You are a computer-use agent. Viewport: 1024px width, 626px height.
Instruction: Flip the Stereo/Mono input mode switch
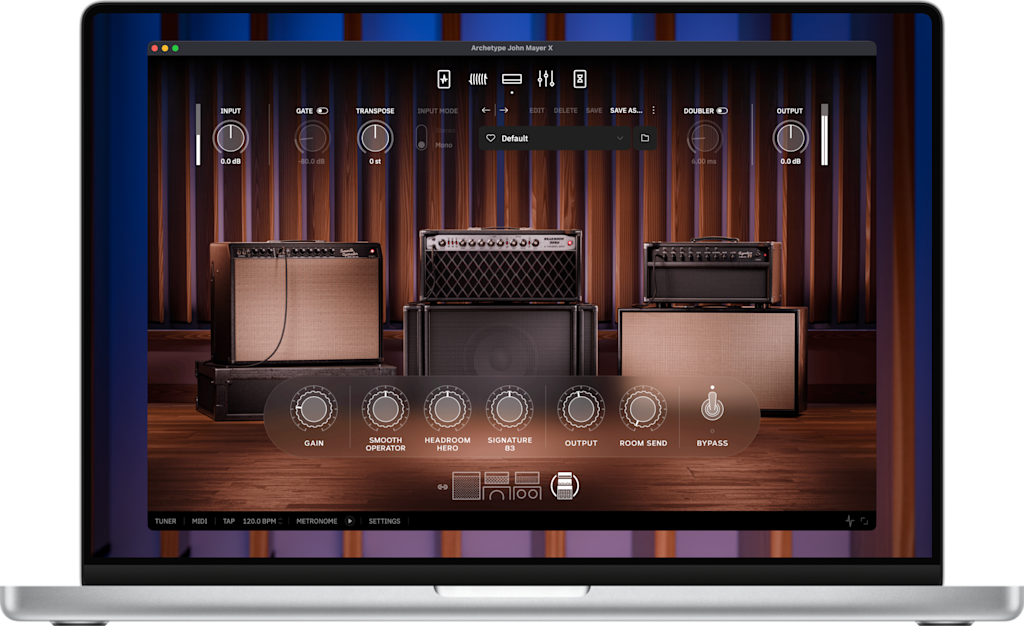422,138
